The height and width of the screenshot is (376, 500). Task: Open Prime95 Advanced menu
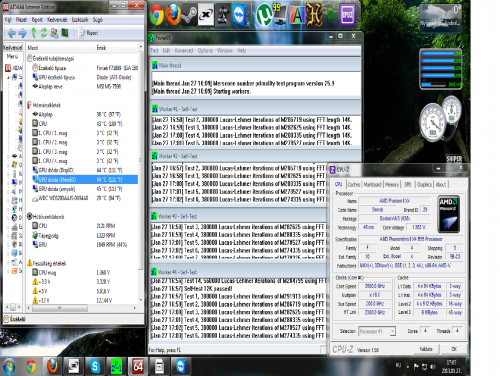point(184,51)
